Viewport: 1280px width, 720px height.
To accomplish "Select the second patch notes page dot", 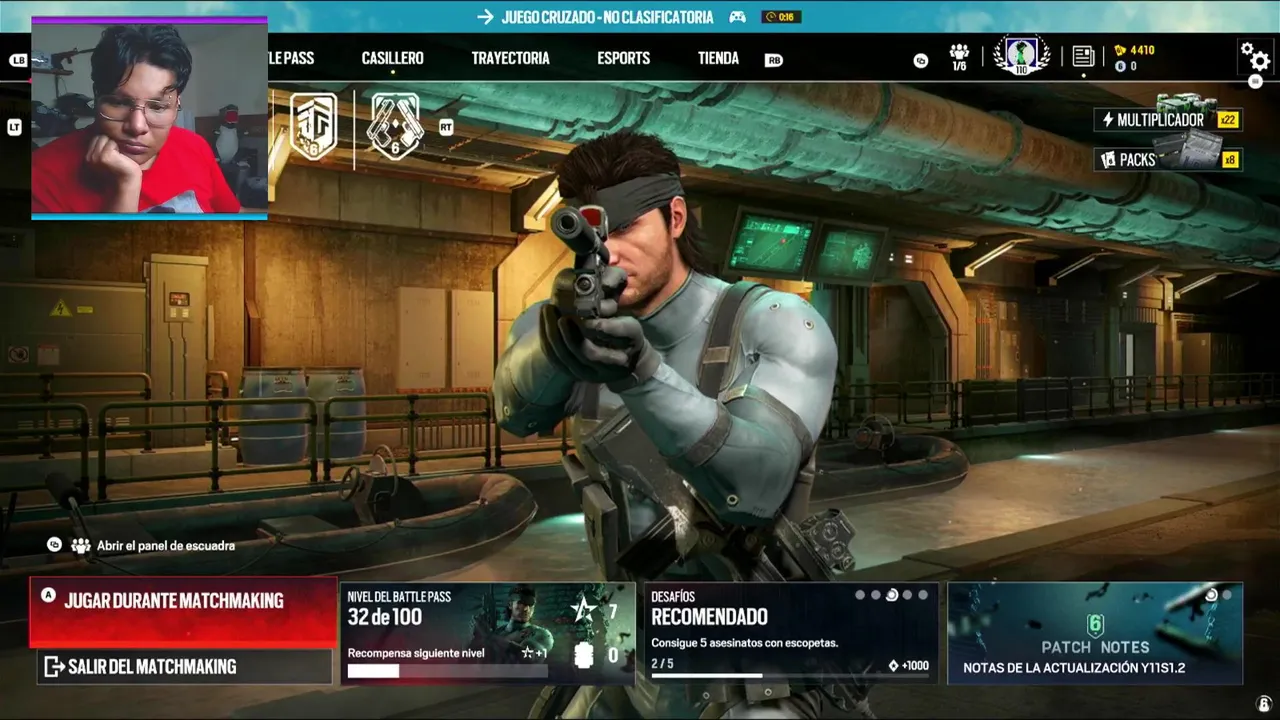I will (1227, 595).
